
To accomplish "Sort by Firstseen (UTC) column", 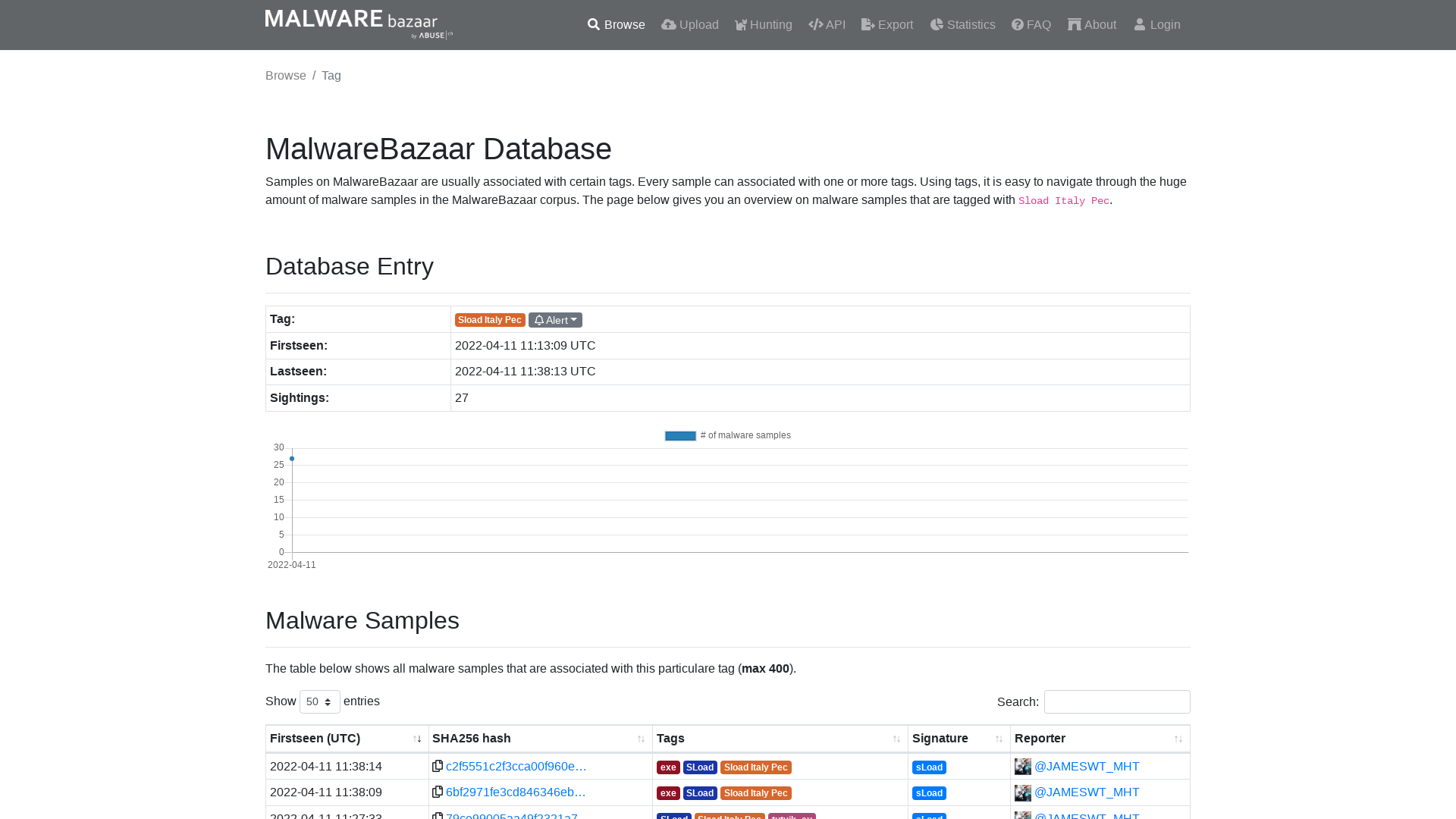I will point(347,739).
